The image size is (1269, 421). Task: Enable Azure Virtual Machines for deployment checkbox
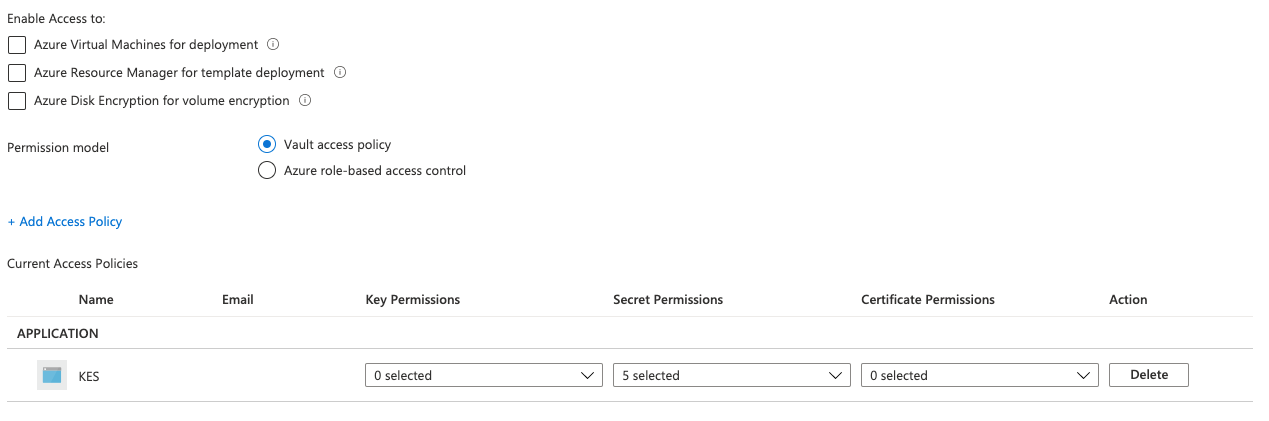pos(17,45)
